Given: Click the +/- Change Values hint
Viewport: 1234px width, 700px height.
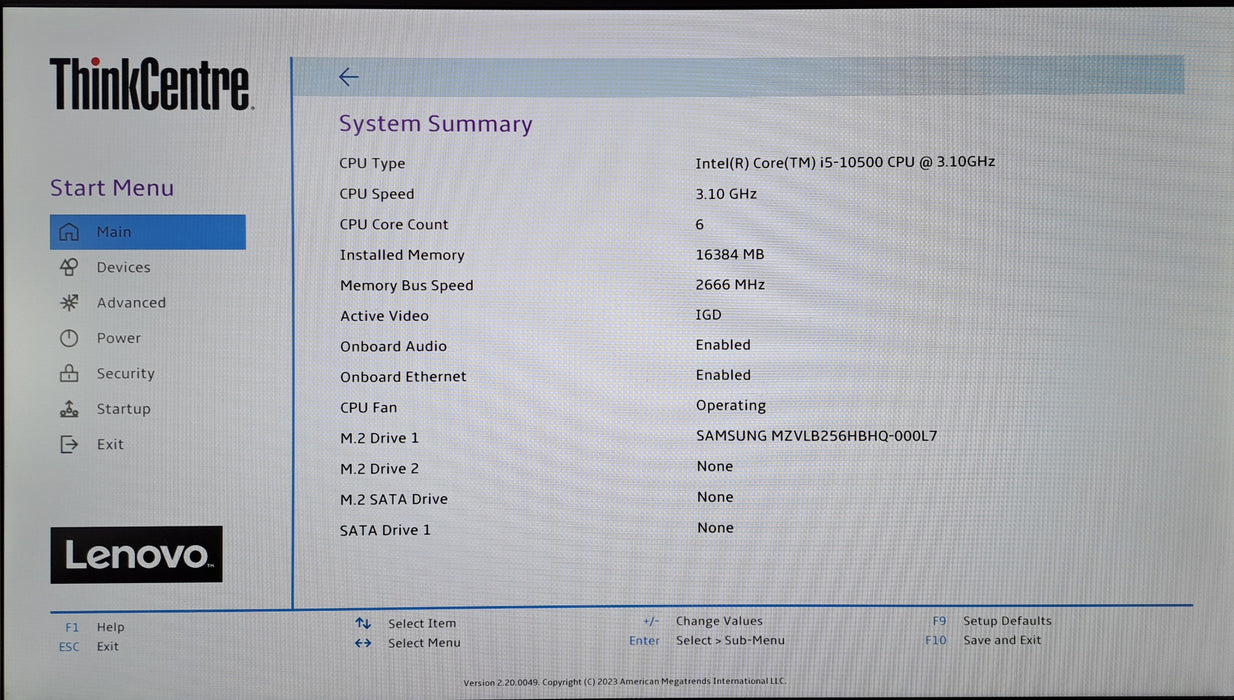Looking at the screenshot, I should pyautogui.click(x=702, y=621).
